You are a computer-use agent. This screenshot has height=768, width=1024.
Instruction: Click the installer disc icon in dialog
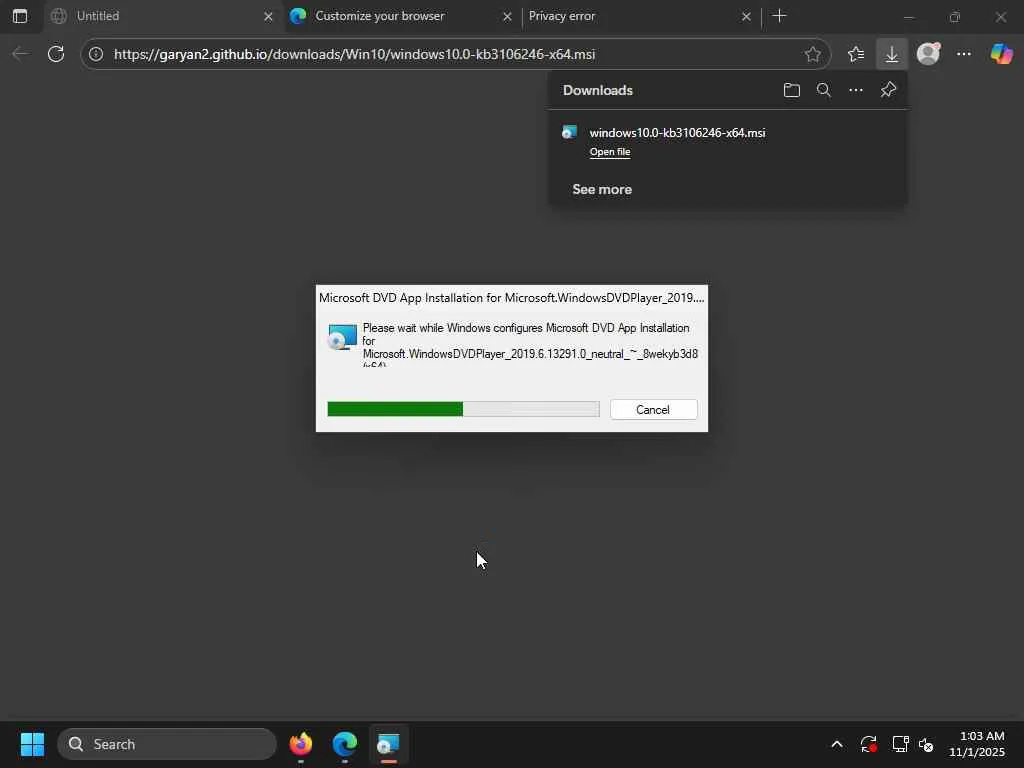tap(343, 337)
